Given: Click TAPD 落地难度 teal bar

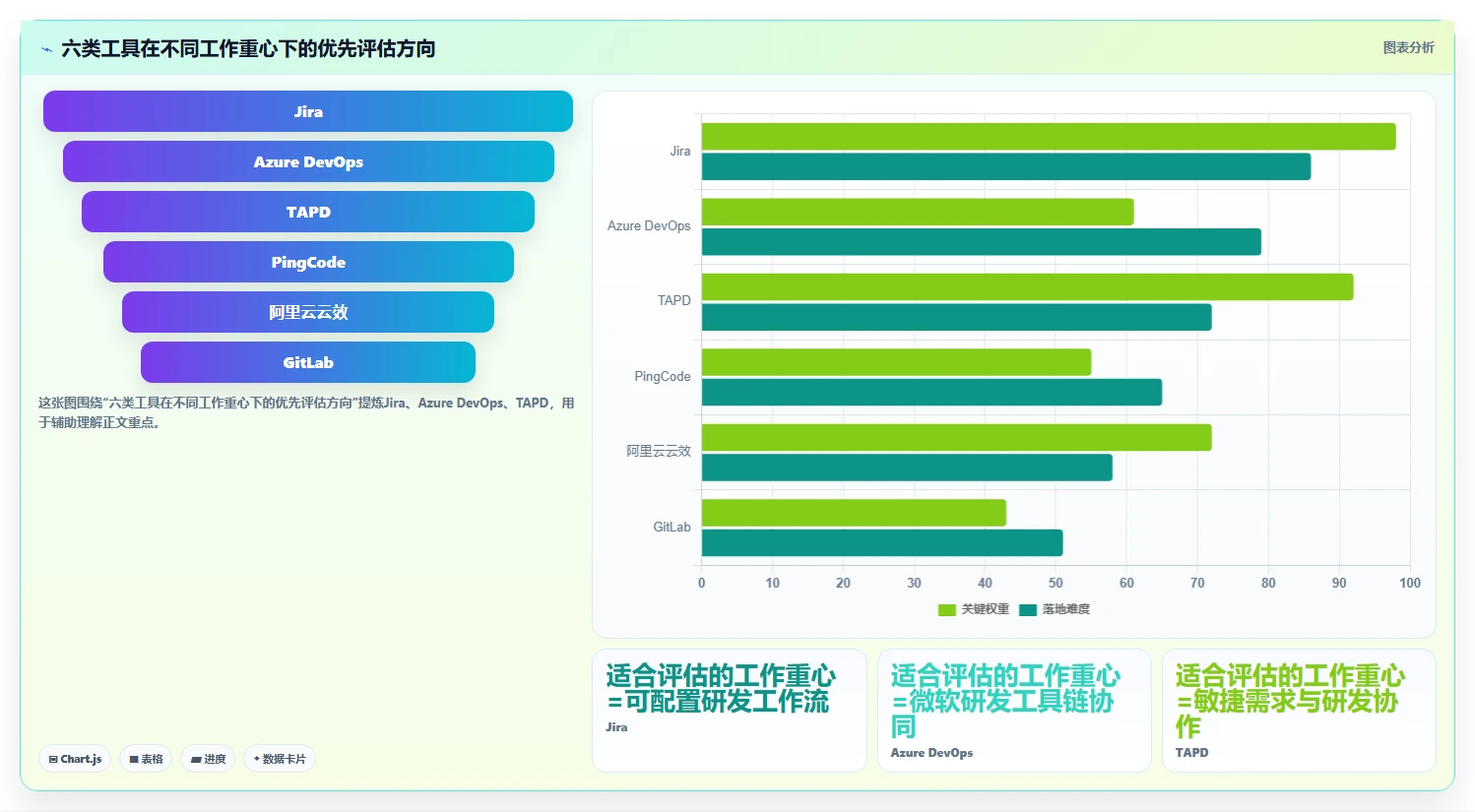Looking at the screenshot, I should pyautogui.click(x=957, y=317).
